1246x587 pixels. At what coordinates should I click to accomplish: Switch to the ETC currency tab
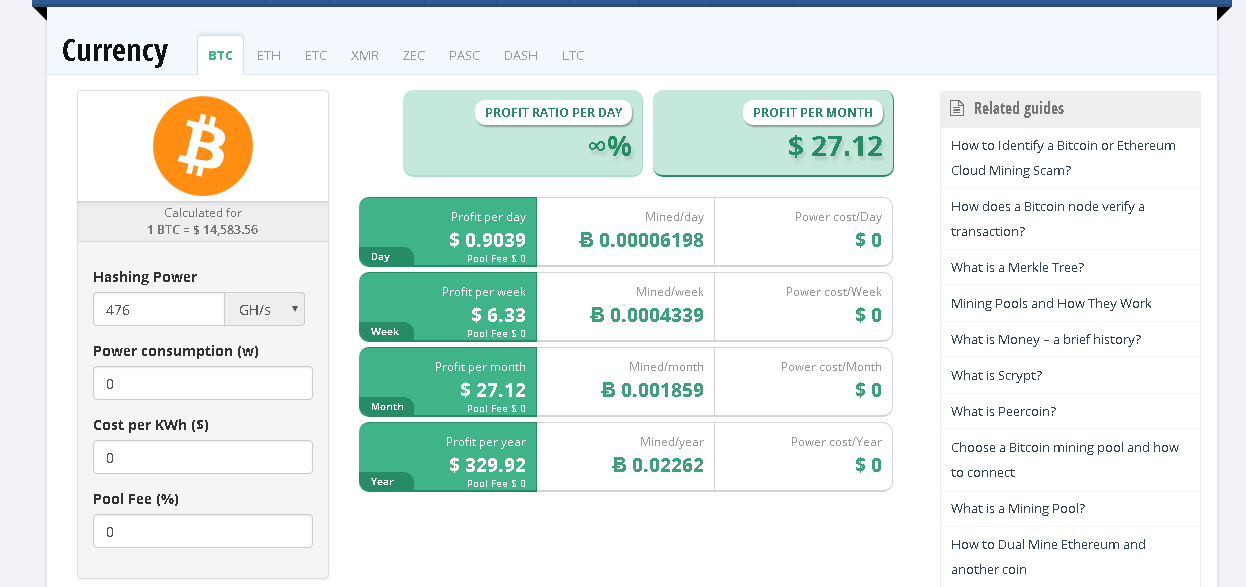pos(316,55)
